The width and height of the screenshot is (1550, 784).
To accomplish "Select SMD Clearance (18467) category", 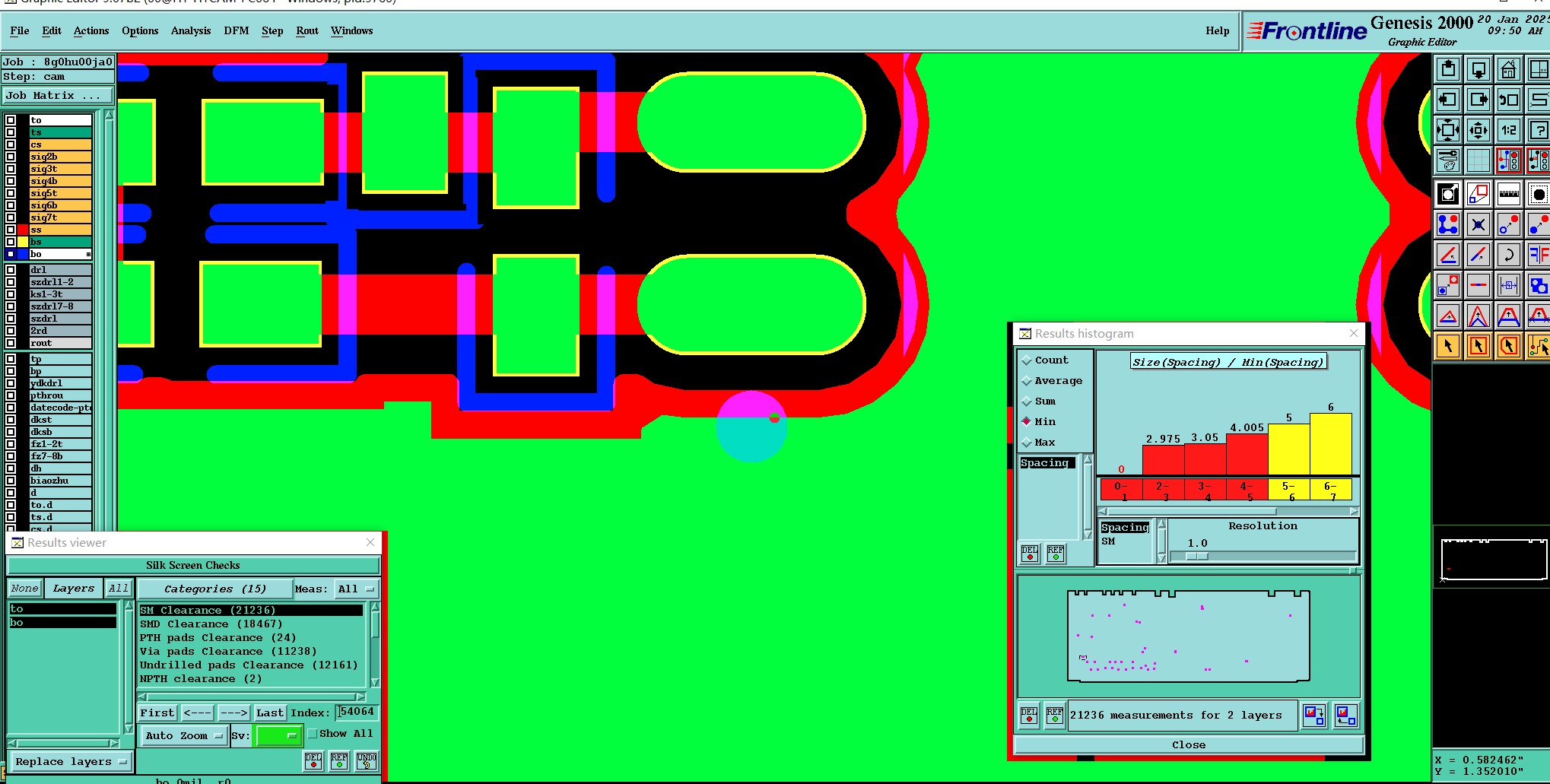I will point(211,624).
